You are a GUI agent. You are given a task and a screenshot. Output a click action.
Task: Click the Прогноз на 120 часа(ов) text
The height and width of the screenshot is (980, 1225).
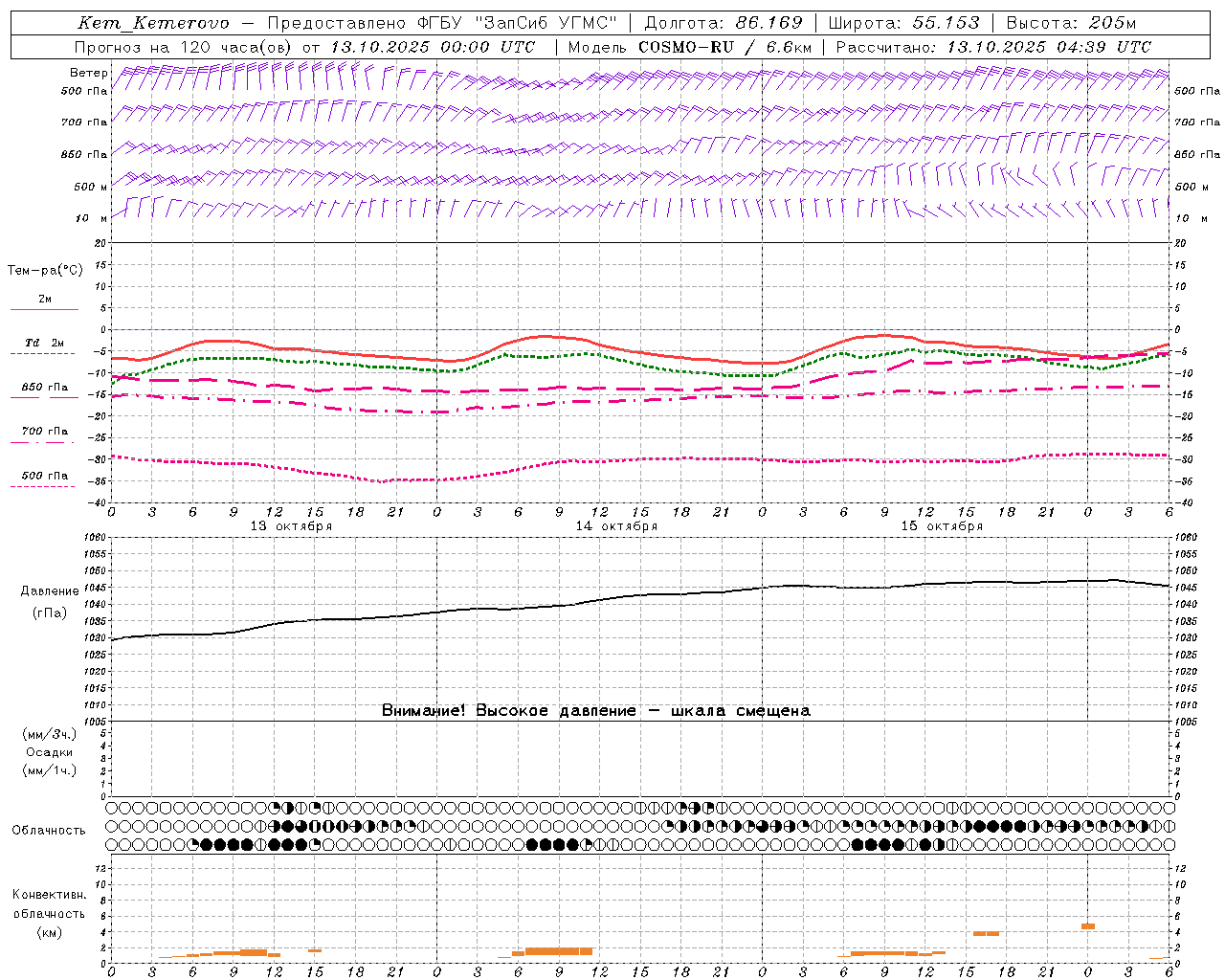click(x=185, y=47)
